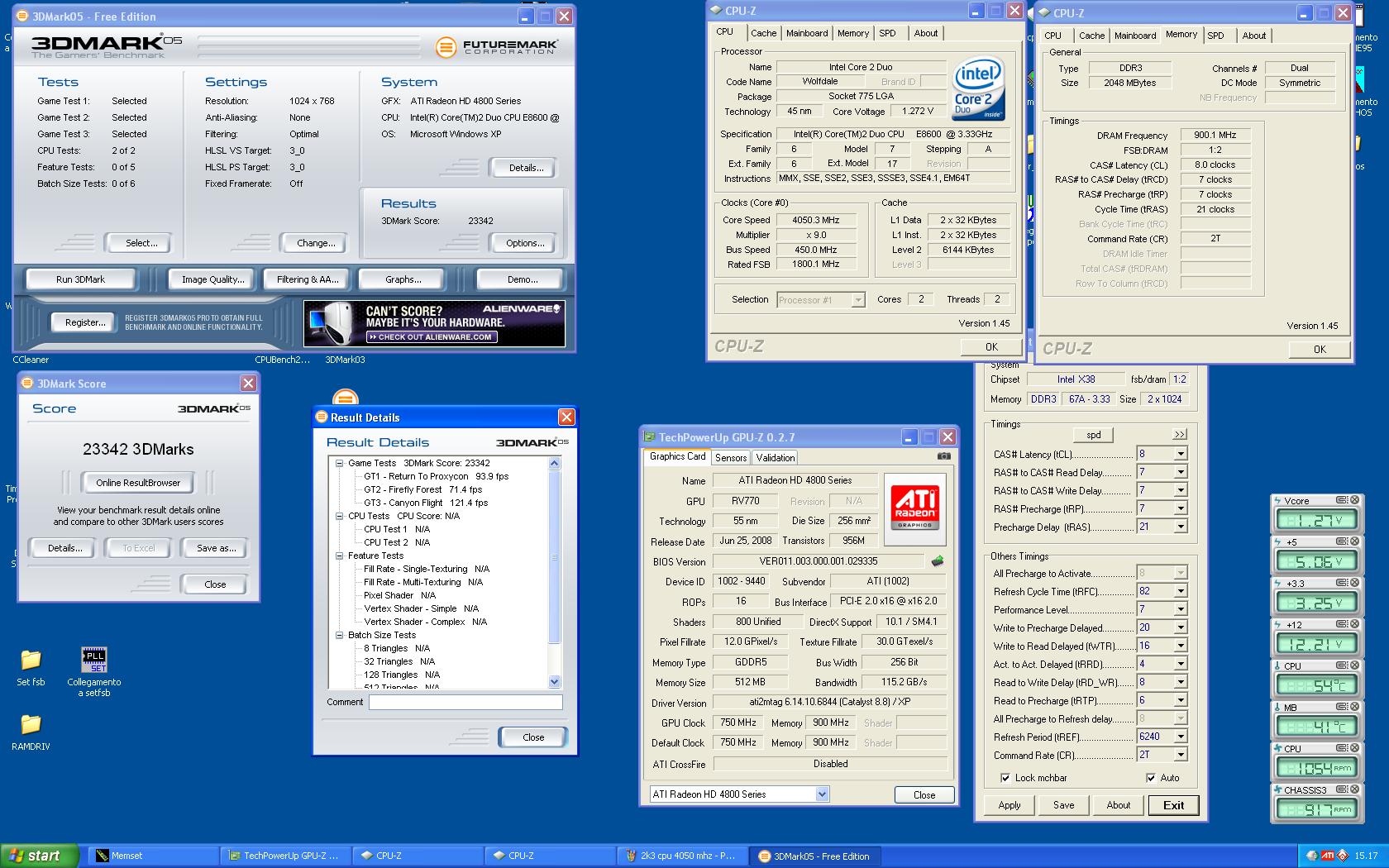Toggle the Auto checkbox in Memset
This screenshot has width=1389, height=868.
[1151, 778]
